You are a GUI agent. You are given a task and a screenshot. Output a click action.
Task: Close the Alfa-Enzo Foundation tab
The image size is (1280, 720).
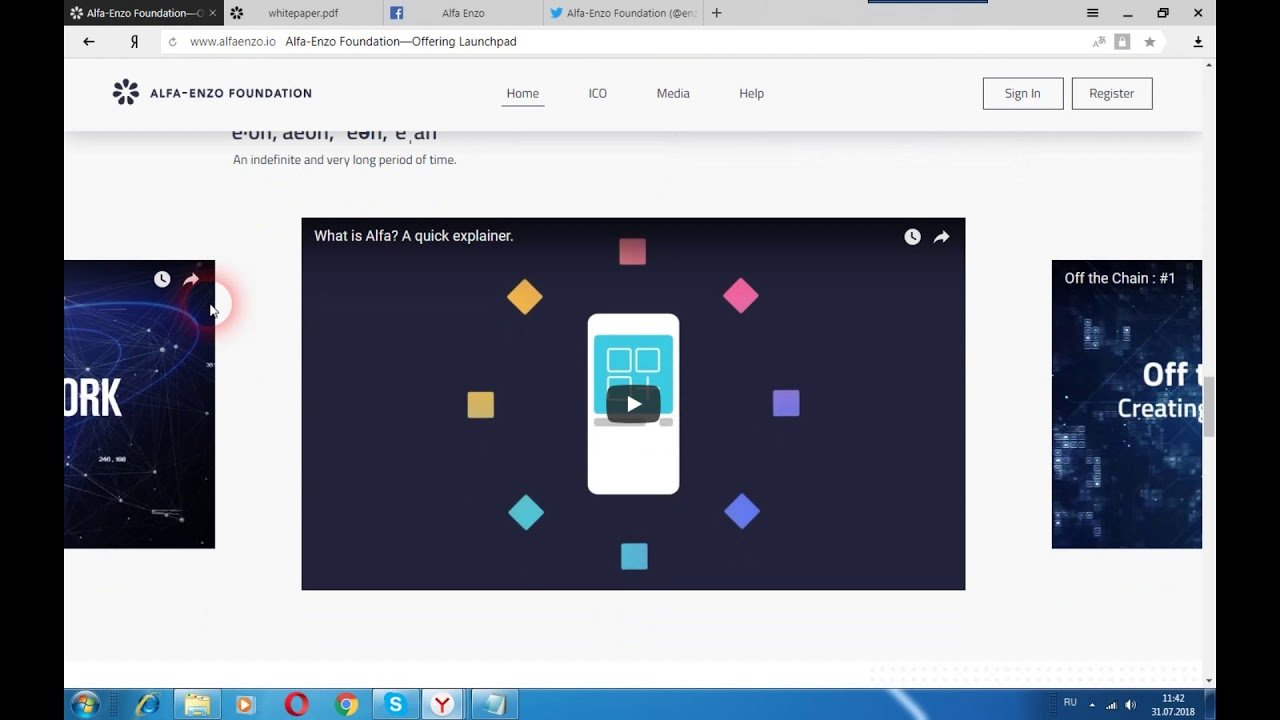click(x=212, y=13)
